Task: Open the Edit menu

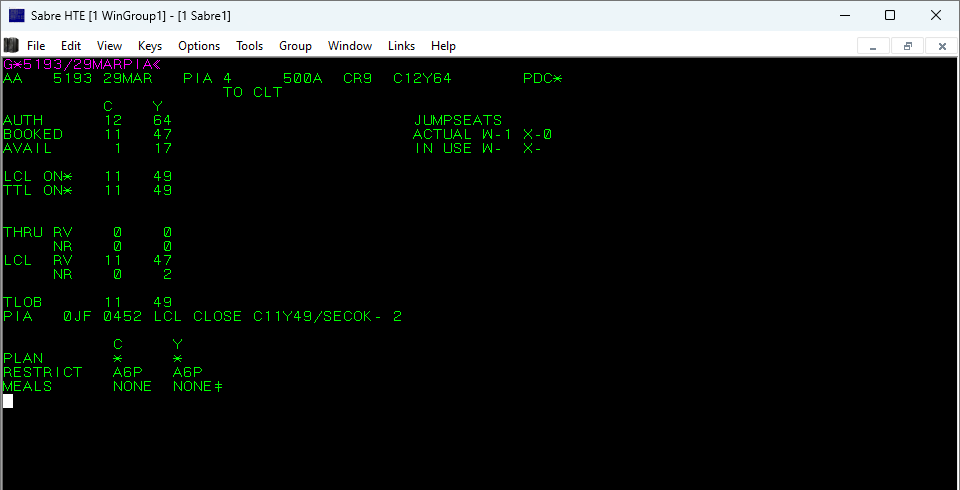Action: click(x=71, y=46)
